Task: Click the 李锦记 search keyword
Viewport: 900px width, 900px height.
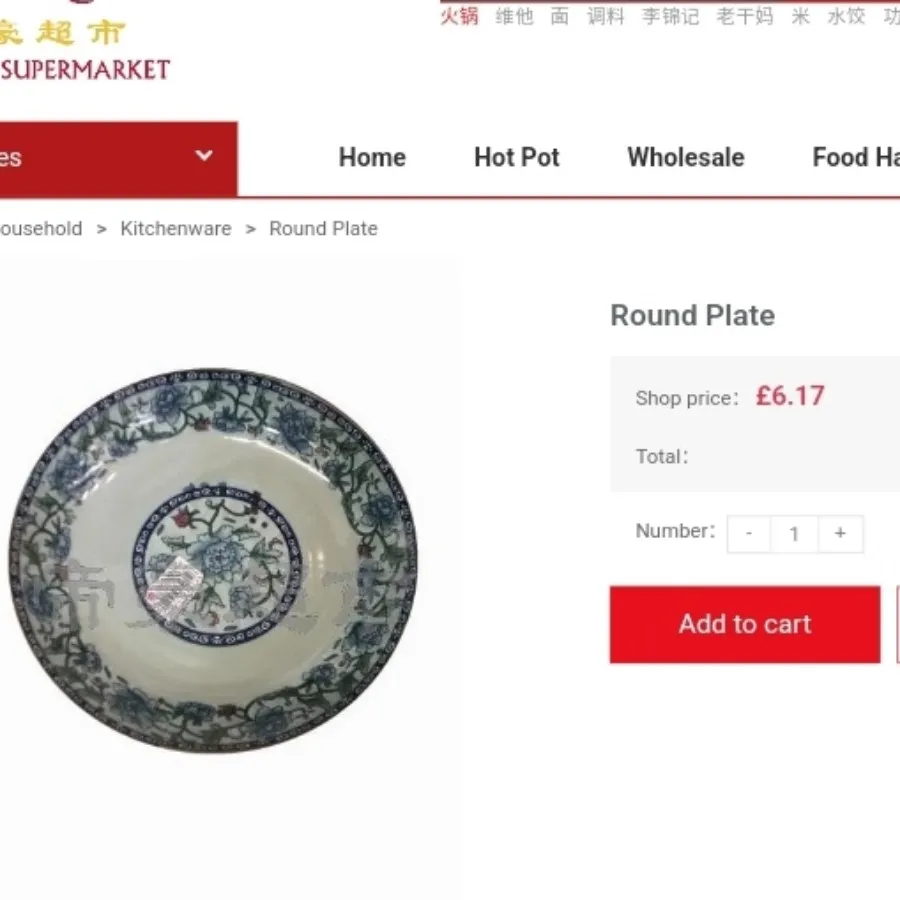Action: (x=670, y=16)
